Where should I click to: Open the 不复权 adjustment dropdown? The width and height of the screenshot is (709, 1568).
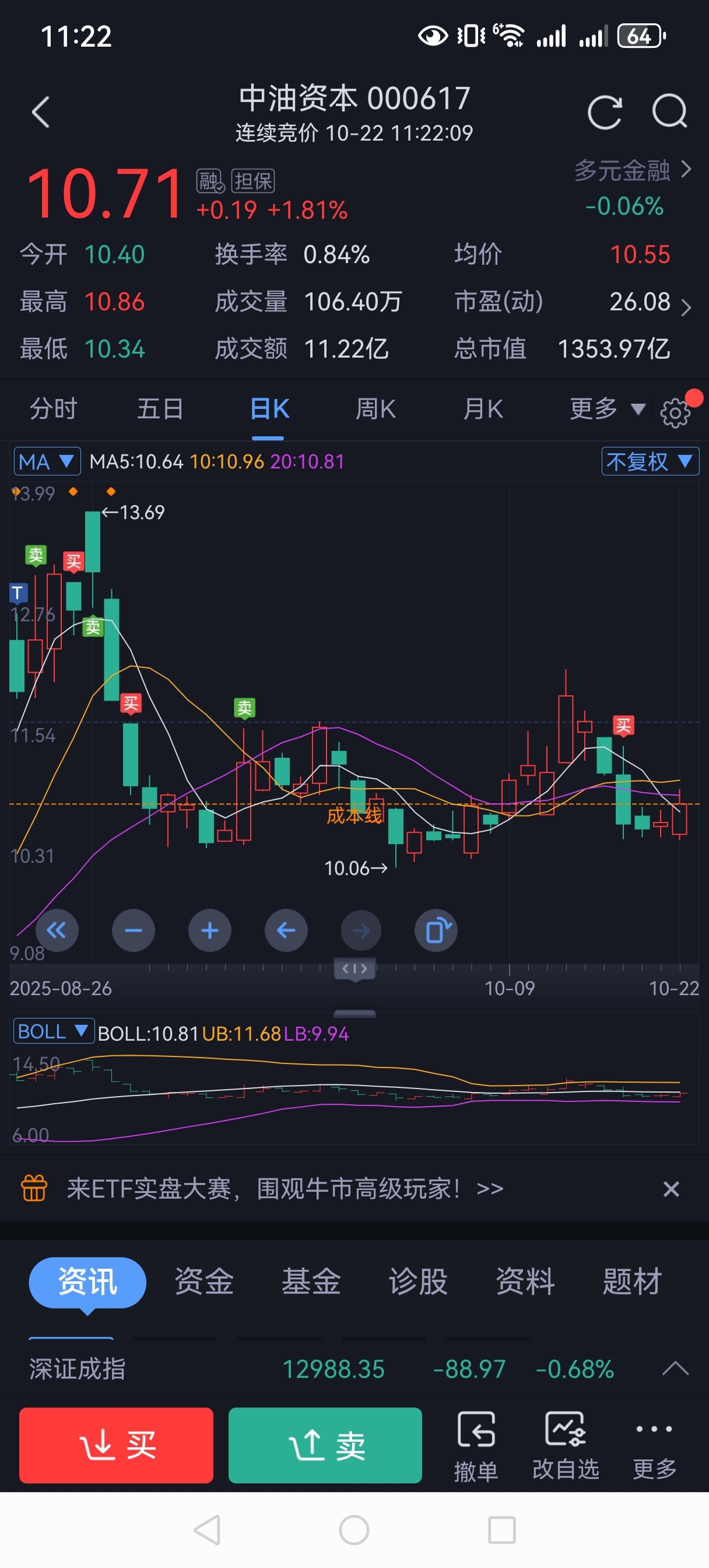[x=650, y=461]
